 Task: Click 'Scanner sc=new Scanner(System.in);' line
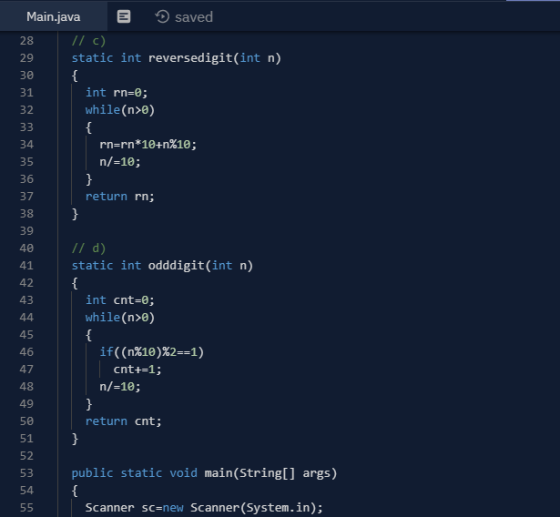pyautogui.click(x=204, y=508)
